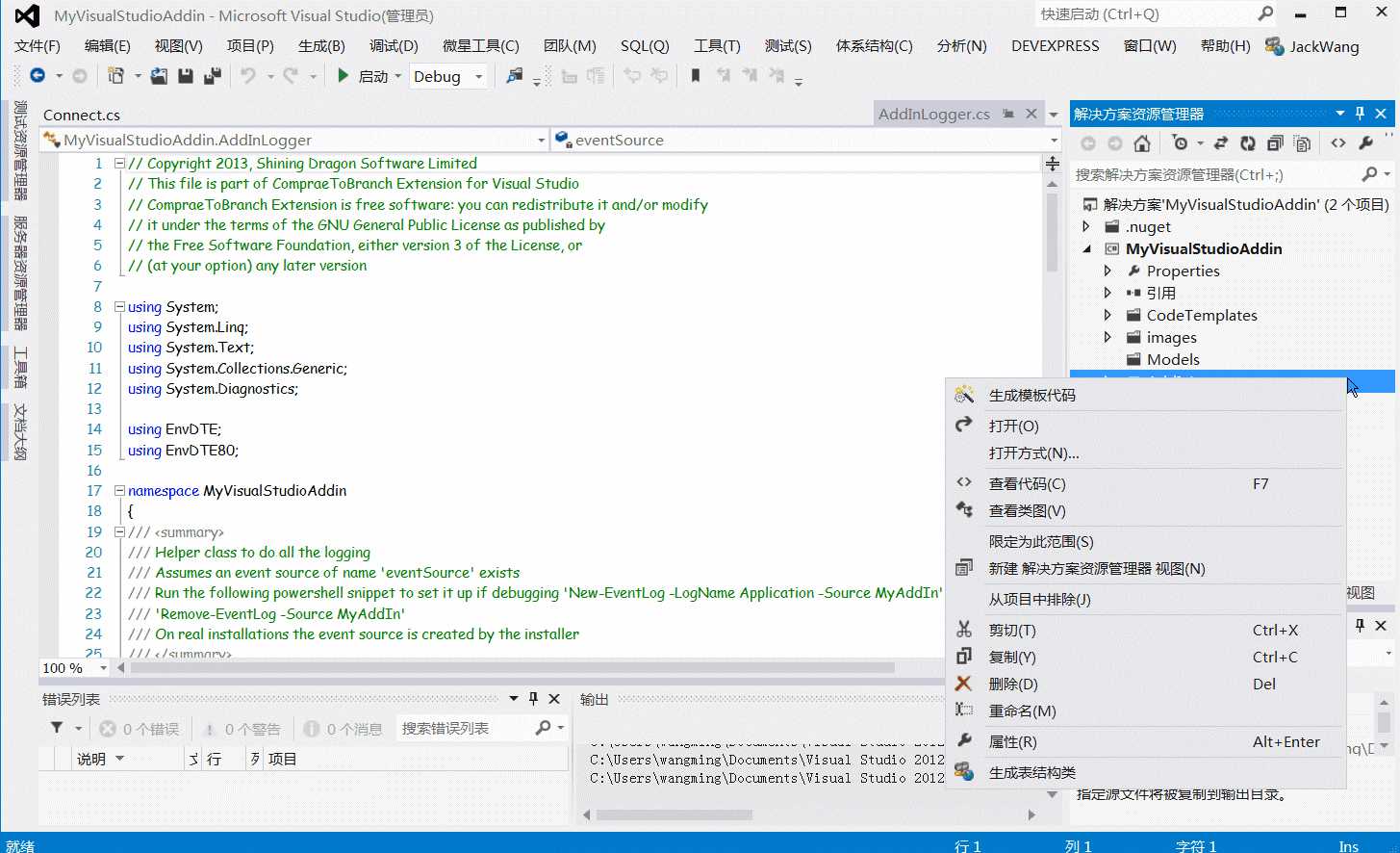Click the editor split-window handle above scrollbar
1400x853 pixels.
[1053, 165]
